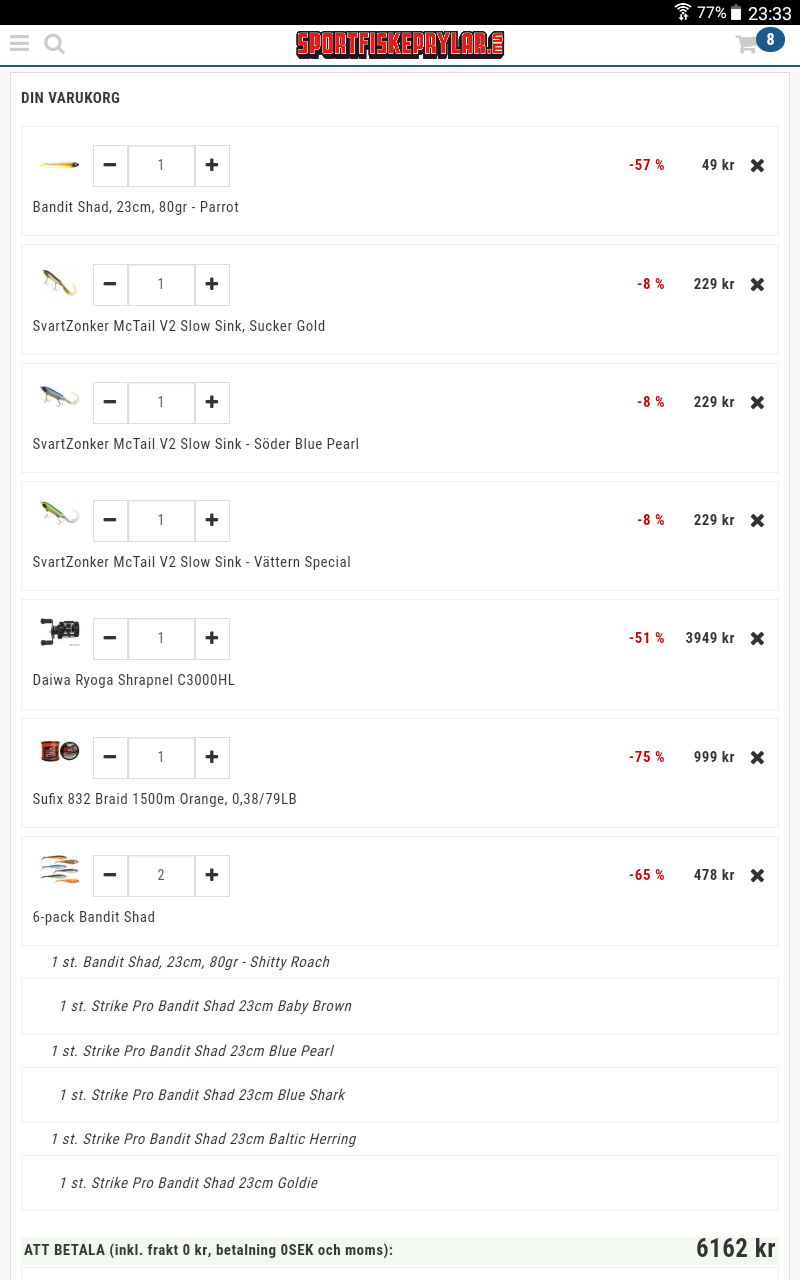Open the hamburger menu
This screenshot has width=800, height=1280.
point(19,44)
